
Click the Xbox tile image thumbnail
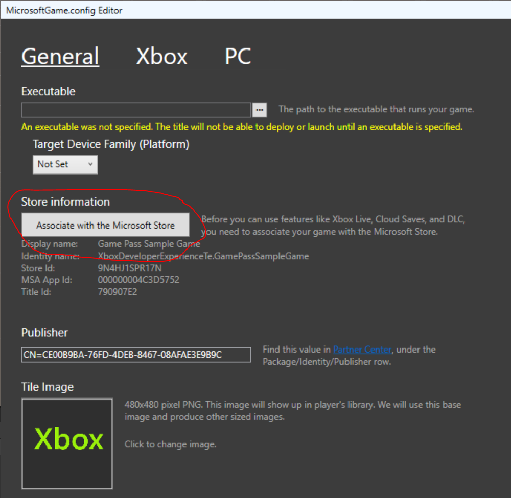pos(67,443)
